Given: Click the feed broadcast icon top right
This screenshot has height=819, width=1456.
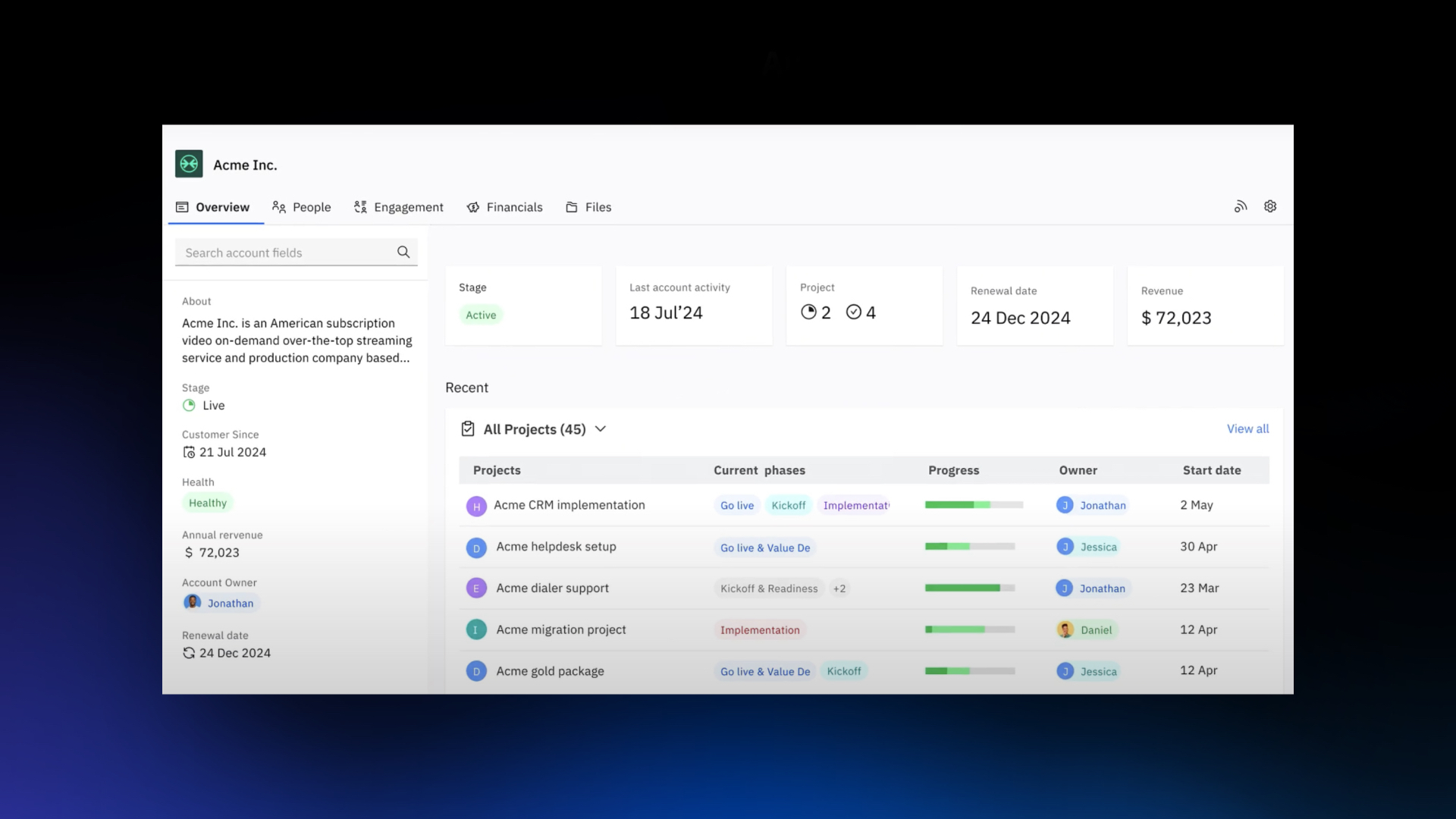Looking at the screenshot, I should [1241, 206].
